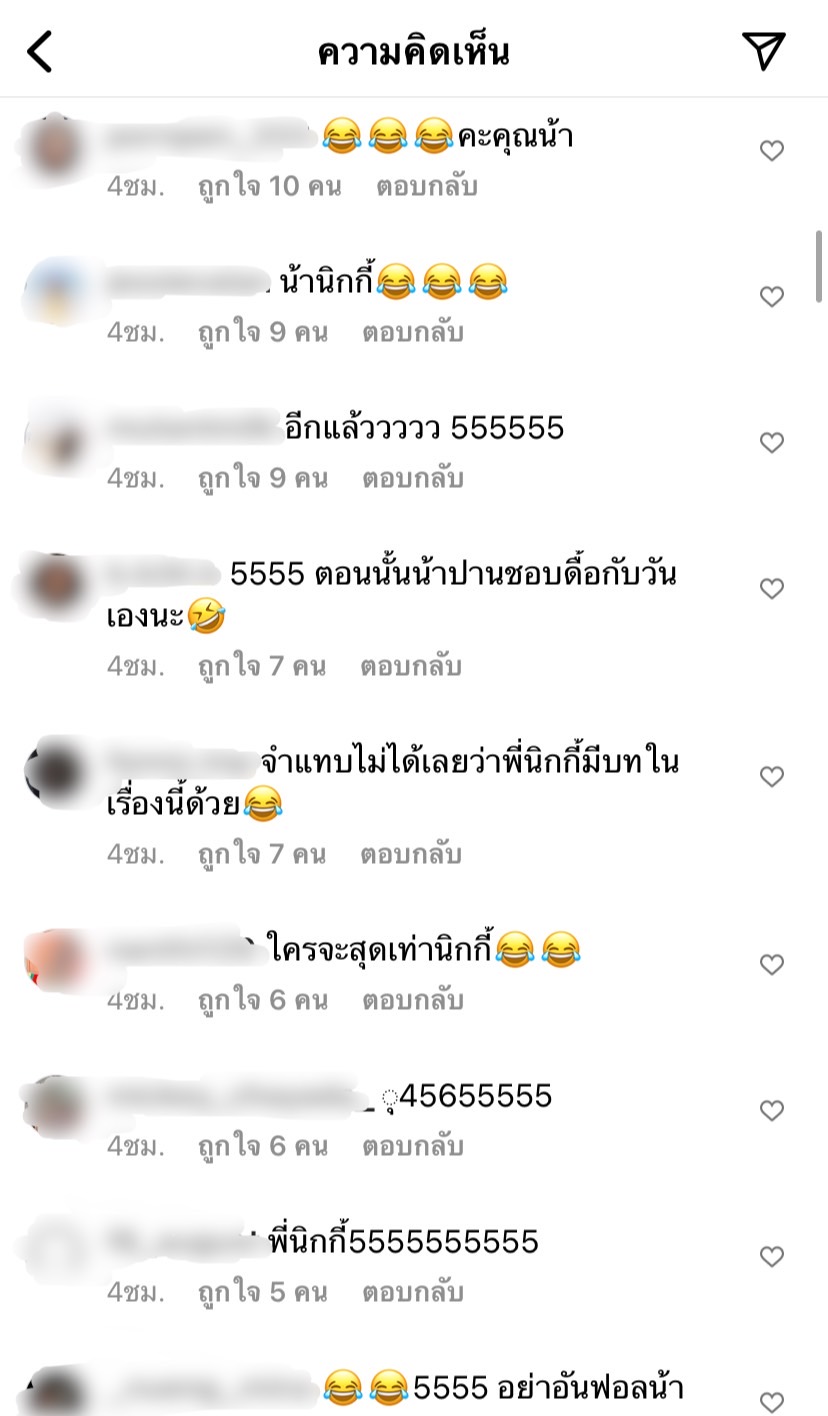This screenshot has height=1416, width=828.
Task: Reply to the พี่นิกกี้5555555555 comment
Action: point(412,1292)
